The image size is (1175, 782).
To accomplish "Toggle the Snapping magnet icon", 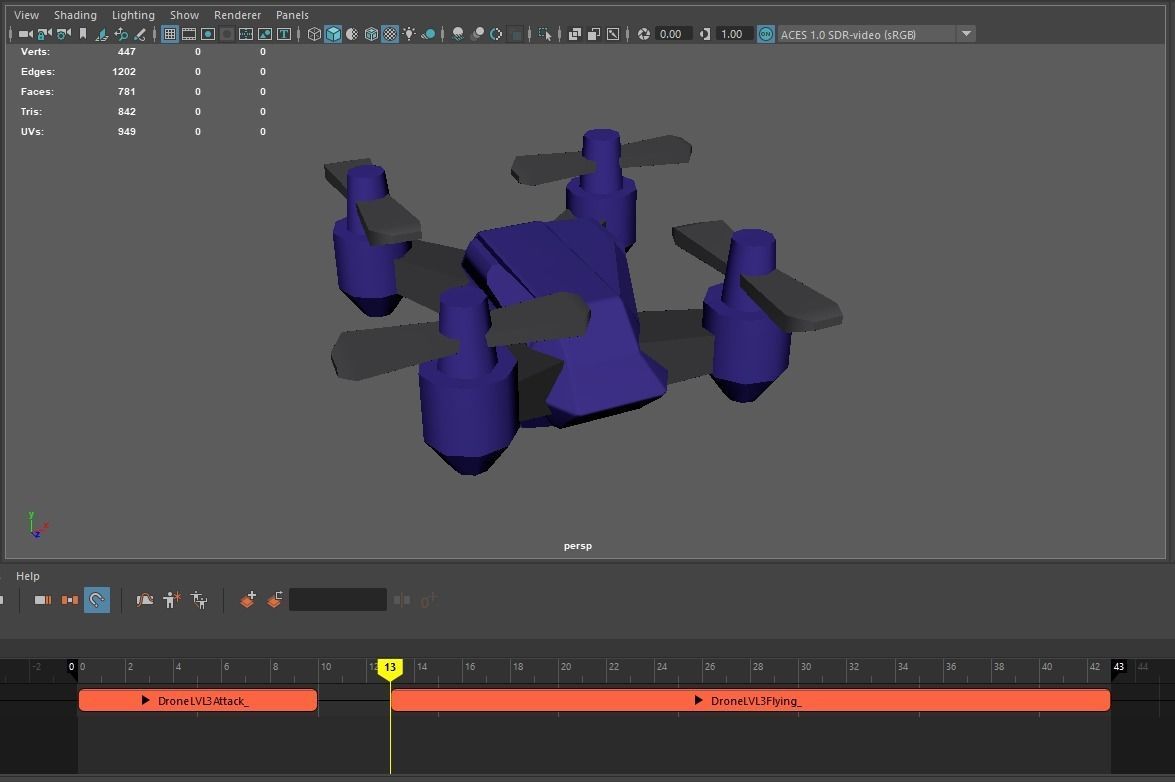I will pyautogui.click(x=97, y=600).
